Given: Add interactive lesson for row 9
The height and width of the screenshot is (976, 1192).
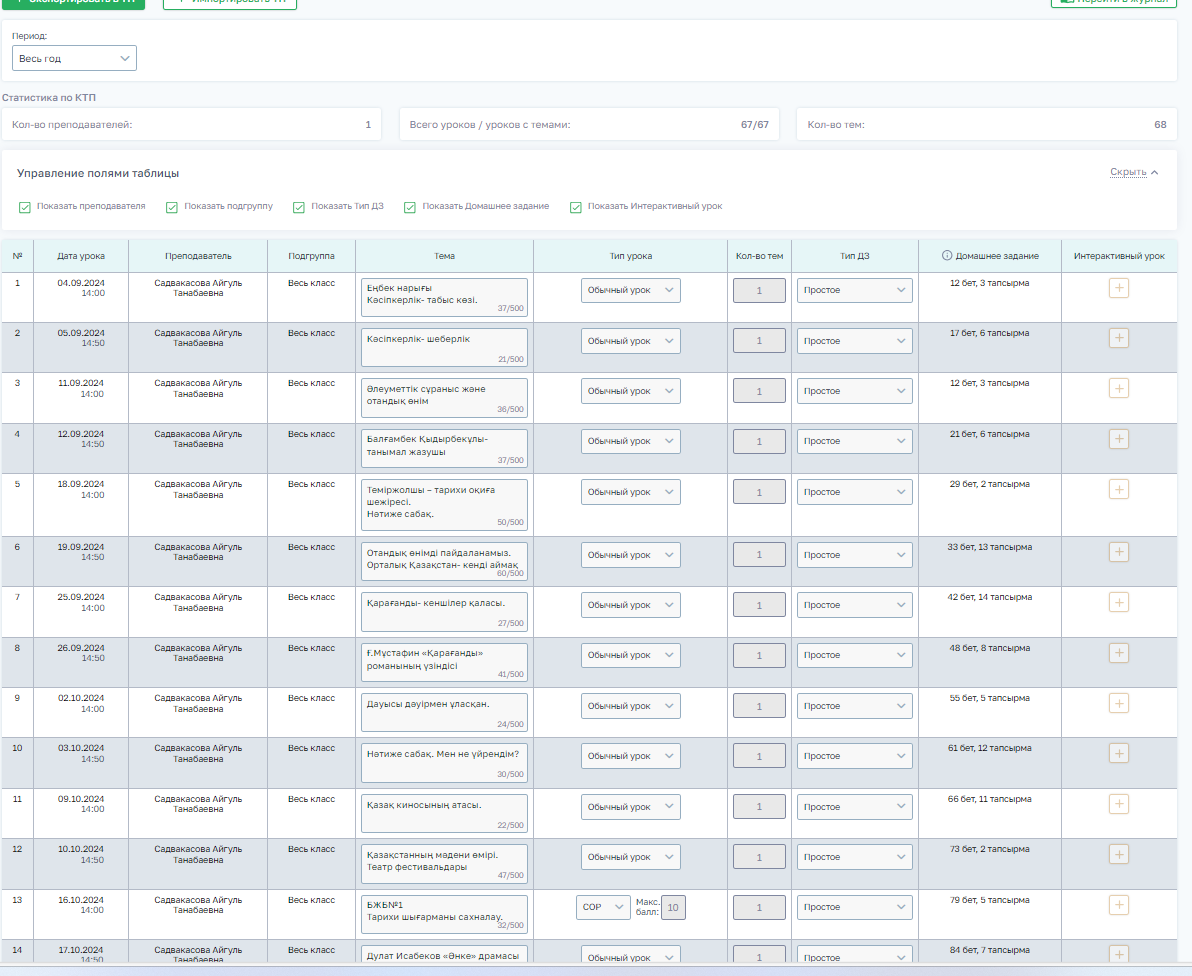Looking at the screenshot, I should tap(1119, 703).
